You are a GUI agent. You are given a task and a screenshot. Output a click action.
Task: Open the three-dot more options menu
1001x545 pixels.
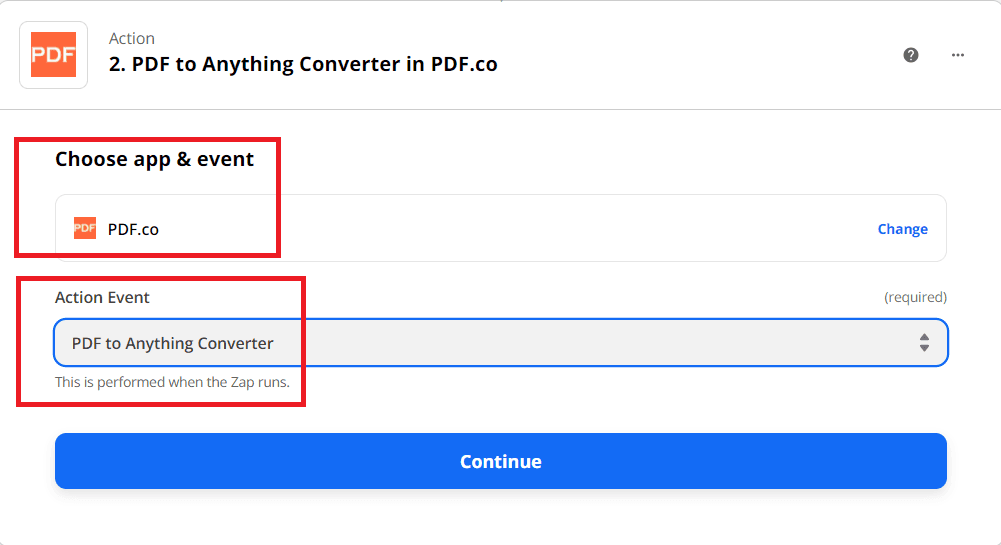coord(958,55)
